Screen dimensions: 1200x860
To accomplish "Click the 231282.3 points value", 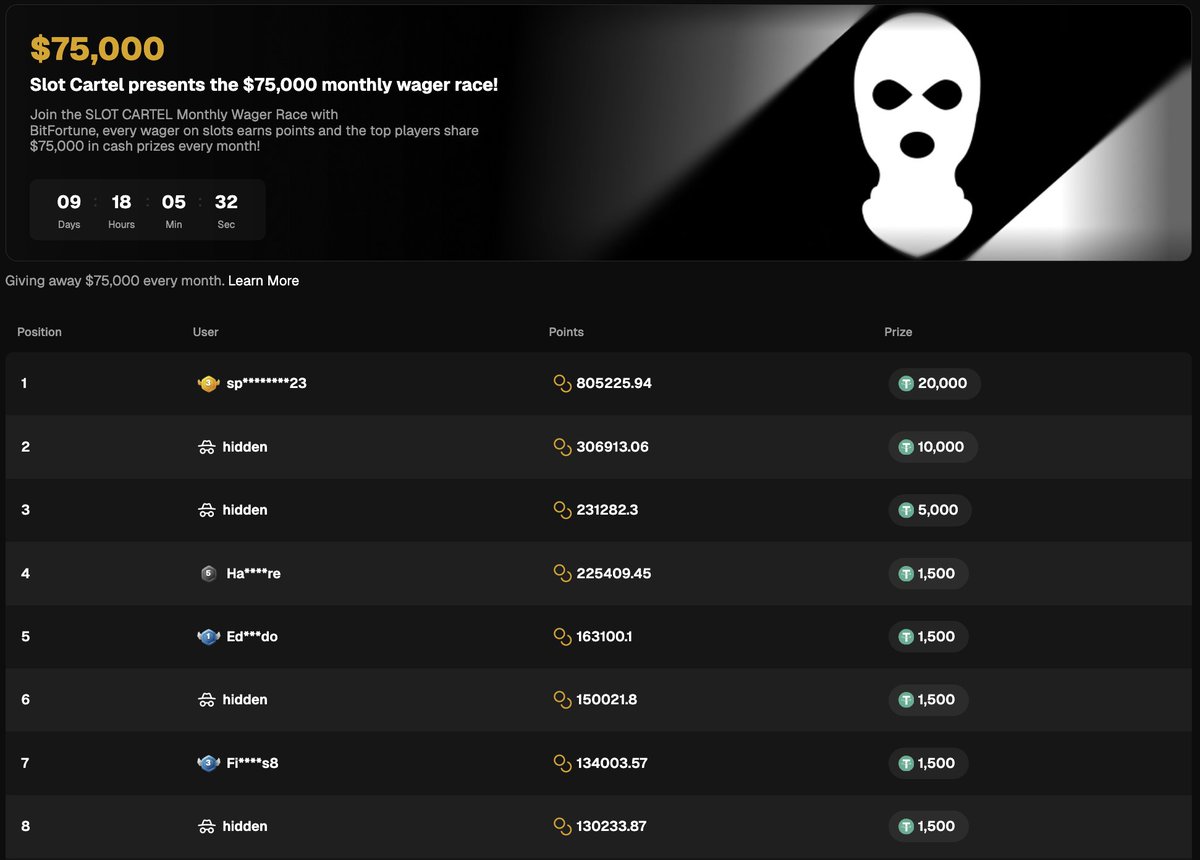I will (607, 510).
